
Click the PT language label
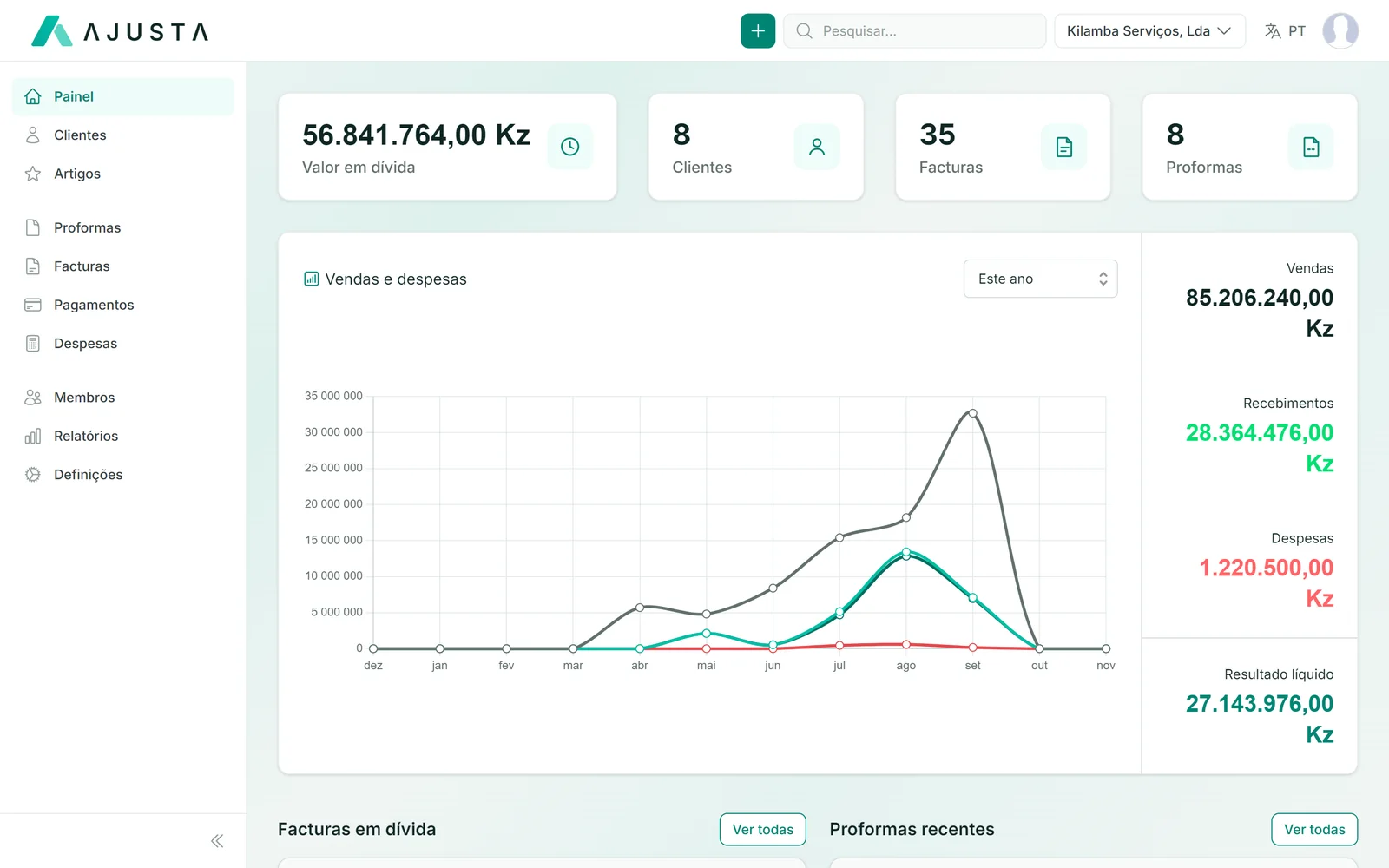[x=1297, y=31]
